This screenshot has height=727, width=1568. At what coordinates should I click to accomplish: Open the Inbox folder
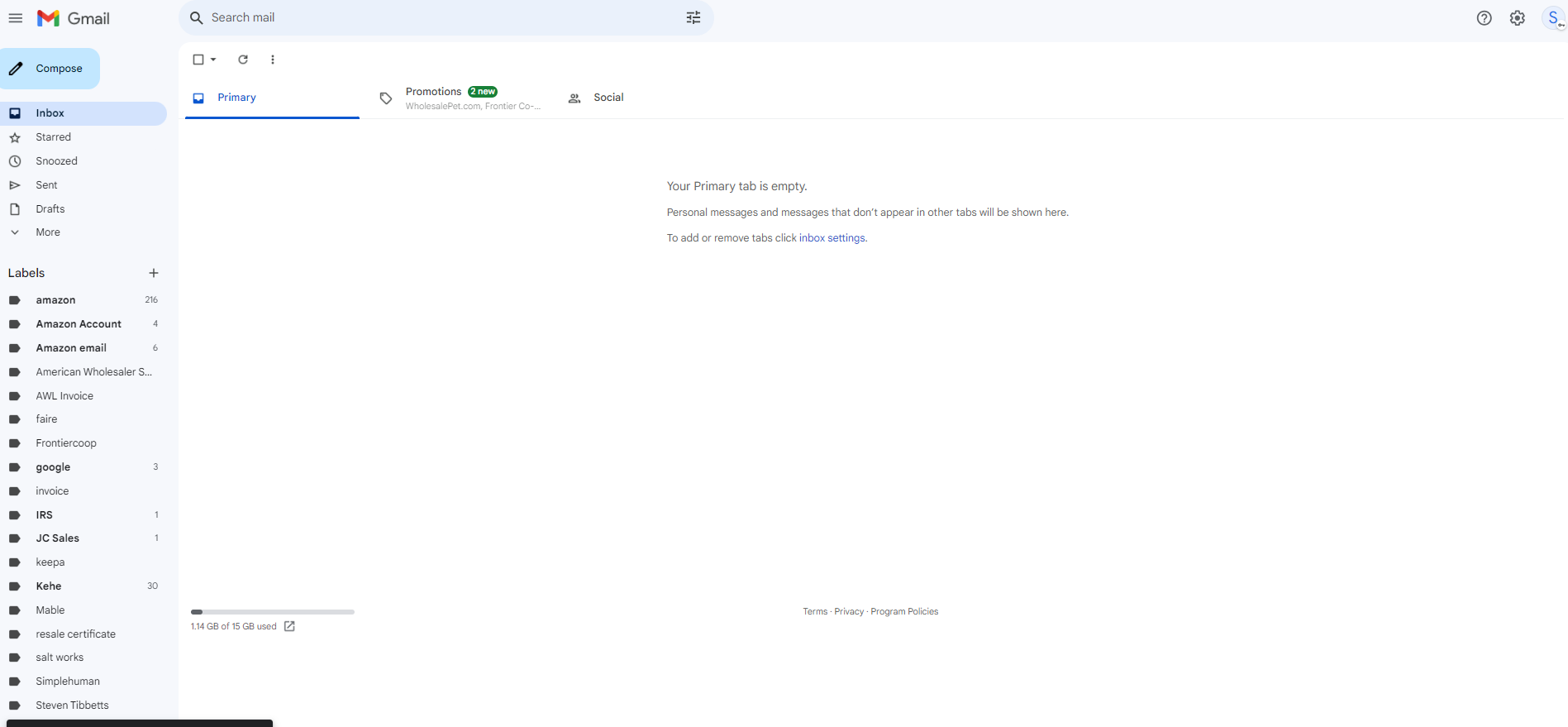coord(83,113)
